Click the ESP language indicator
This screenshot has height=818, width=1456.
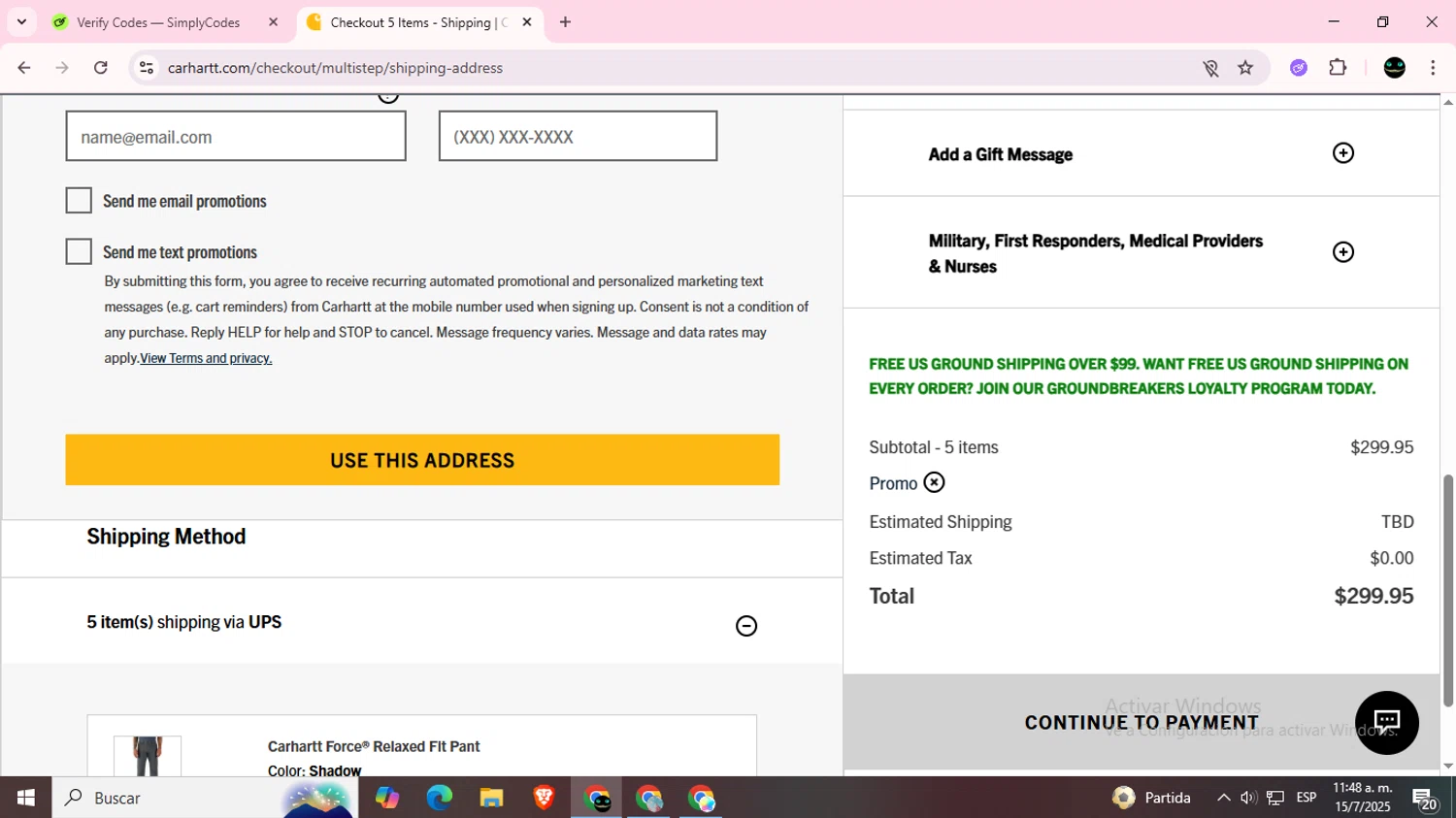point(1306,798)
